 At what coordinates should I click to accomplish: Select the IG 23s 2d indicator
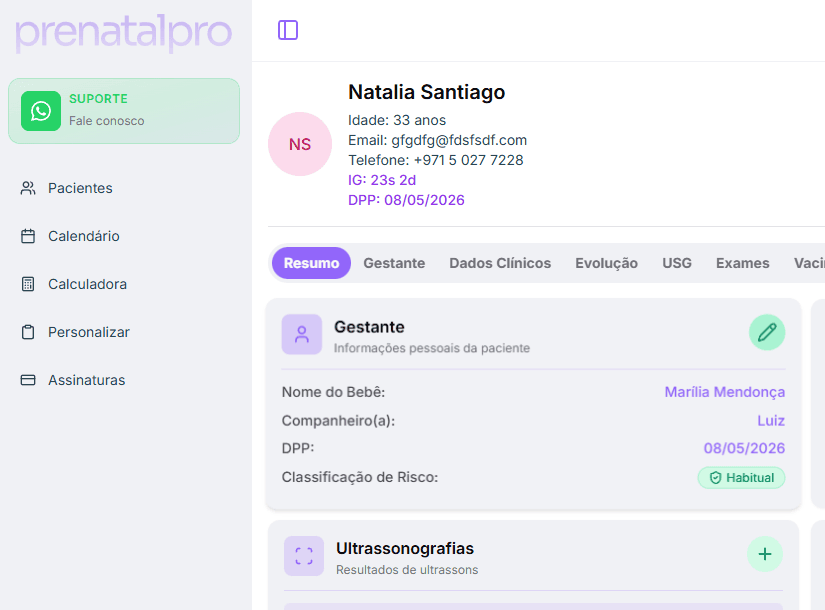(382, 179)
